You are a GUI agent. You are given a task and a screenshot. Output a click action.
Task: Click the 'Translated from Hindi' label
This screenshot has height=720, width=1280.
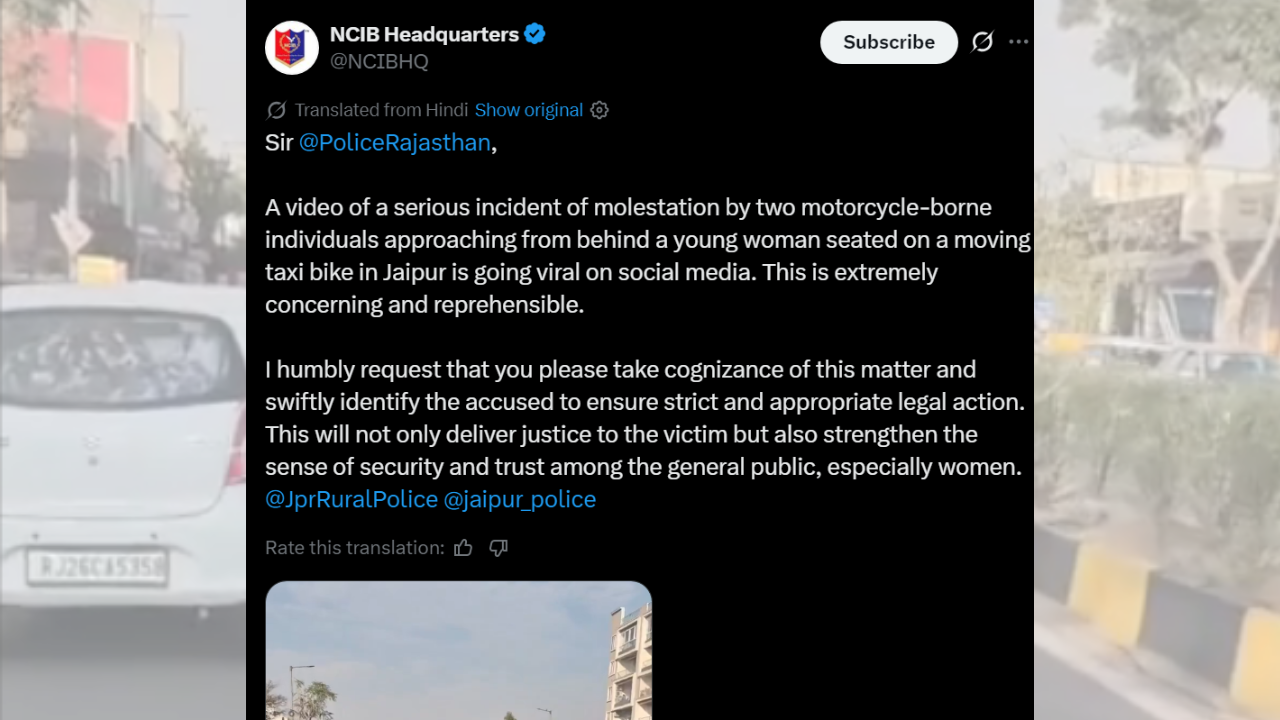381,110
